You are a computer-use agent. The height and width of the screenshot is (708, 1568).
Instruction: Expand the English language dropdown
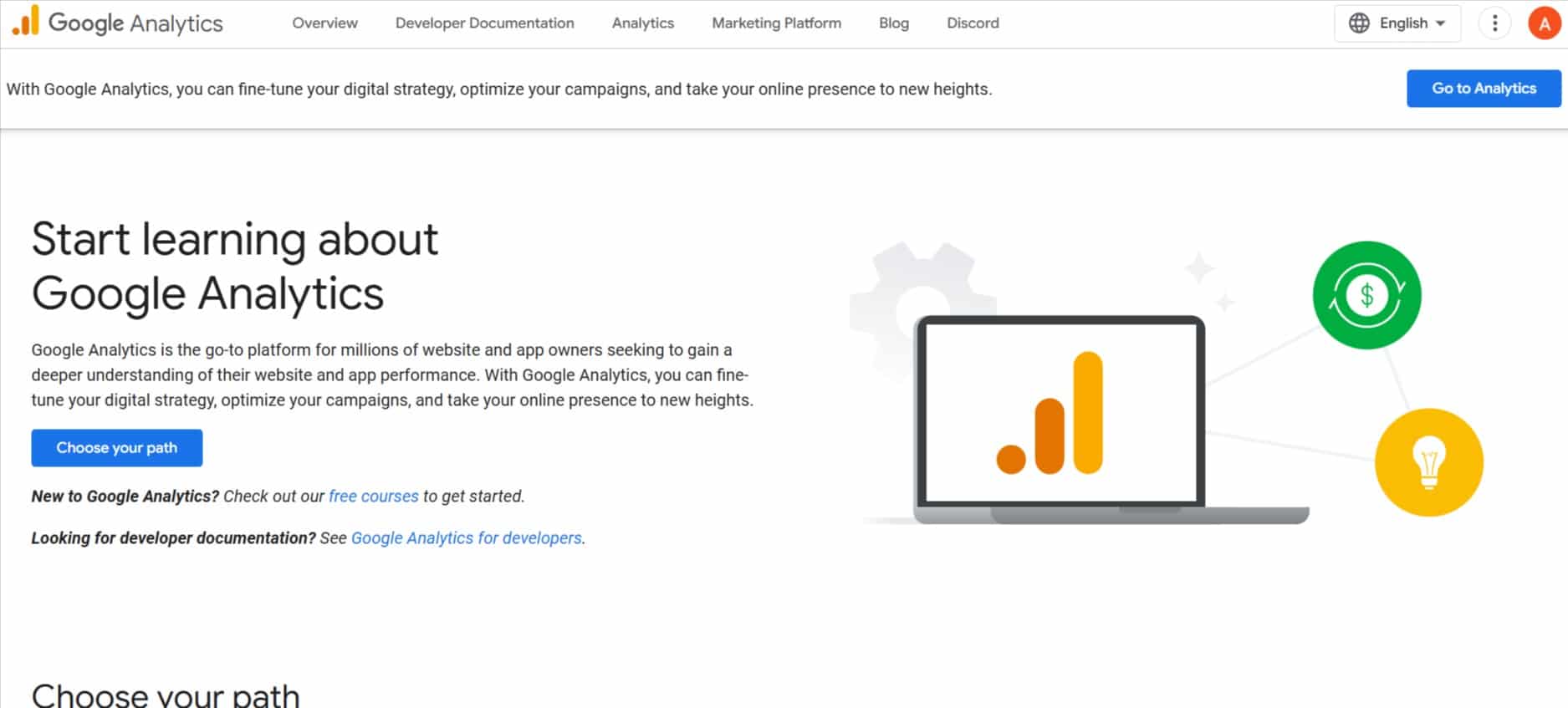coord(1402,23)
